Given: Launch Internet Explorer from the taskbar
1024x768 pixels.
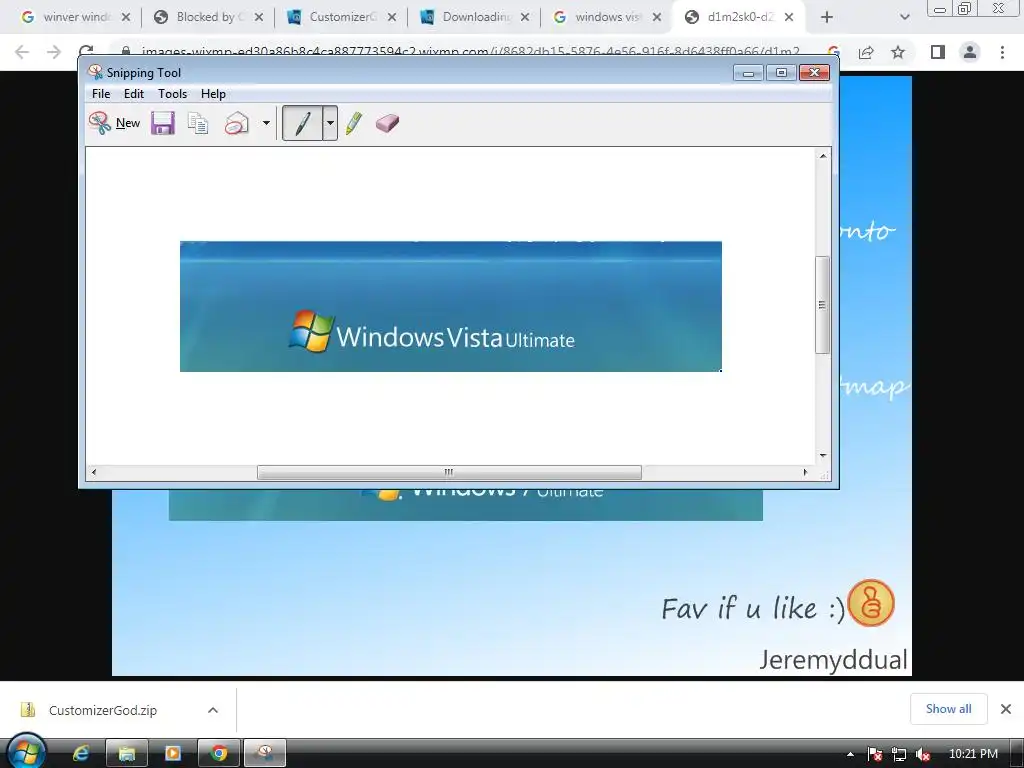Looking at the screenshot, I should (80, 753).
